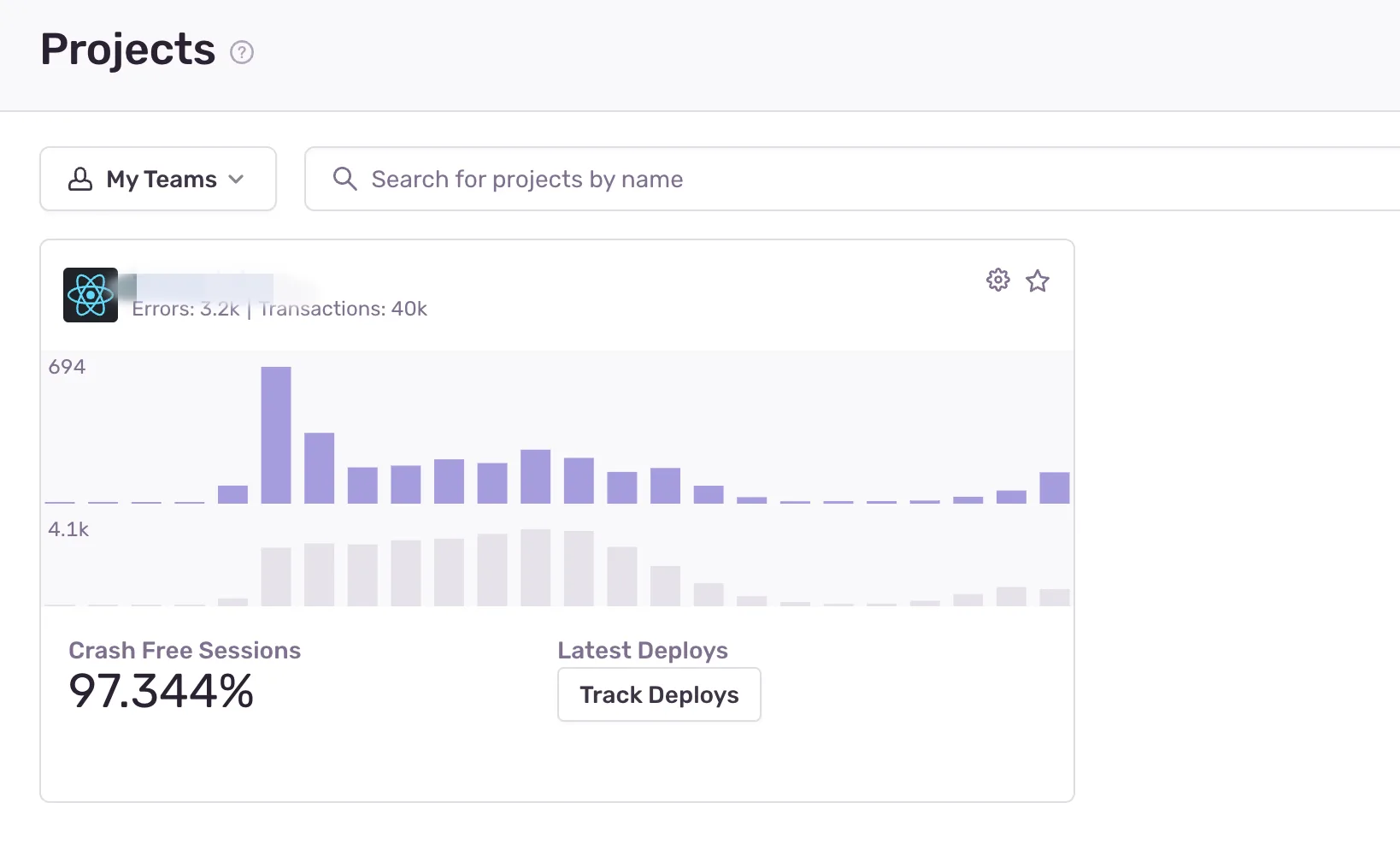Viewport: 1400px width, 850px height.
Task: Expand the My Teams dropdown chevron
Action: (x=237, y=179)
